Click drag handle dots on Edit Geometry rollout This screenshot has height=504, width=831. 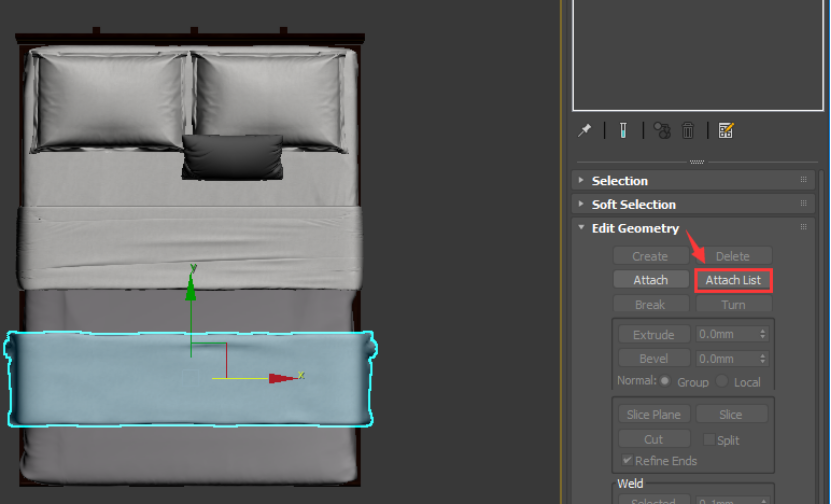coord(803,228)
